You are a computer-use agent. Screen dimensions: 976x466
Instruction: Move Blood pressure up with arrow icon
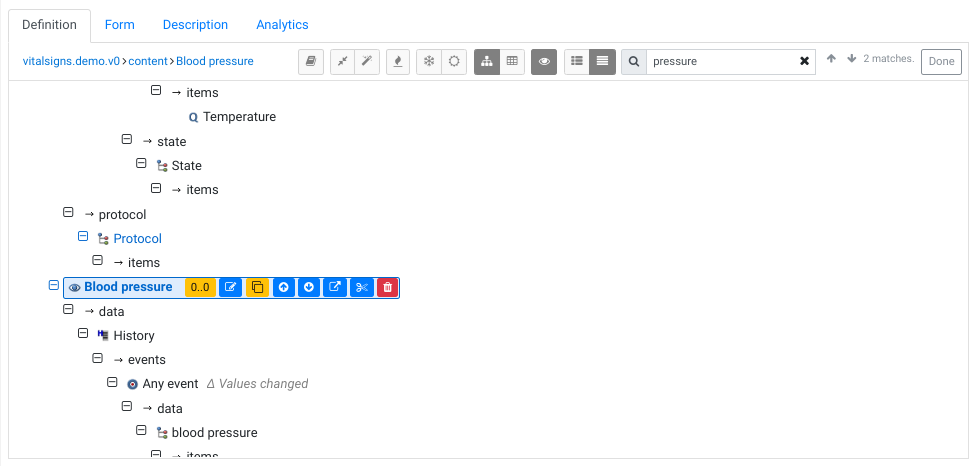284,288
